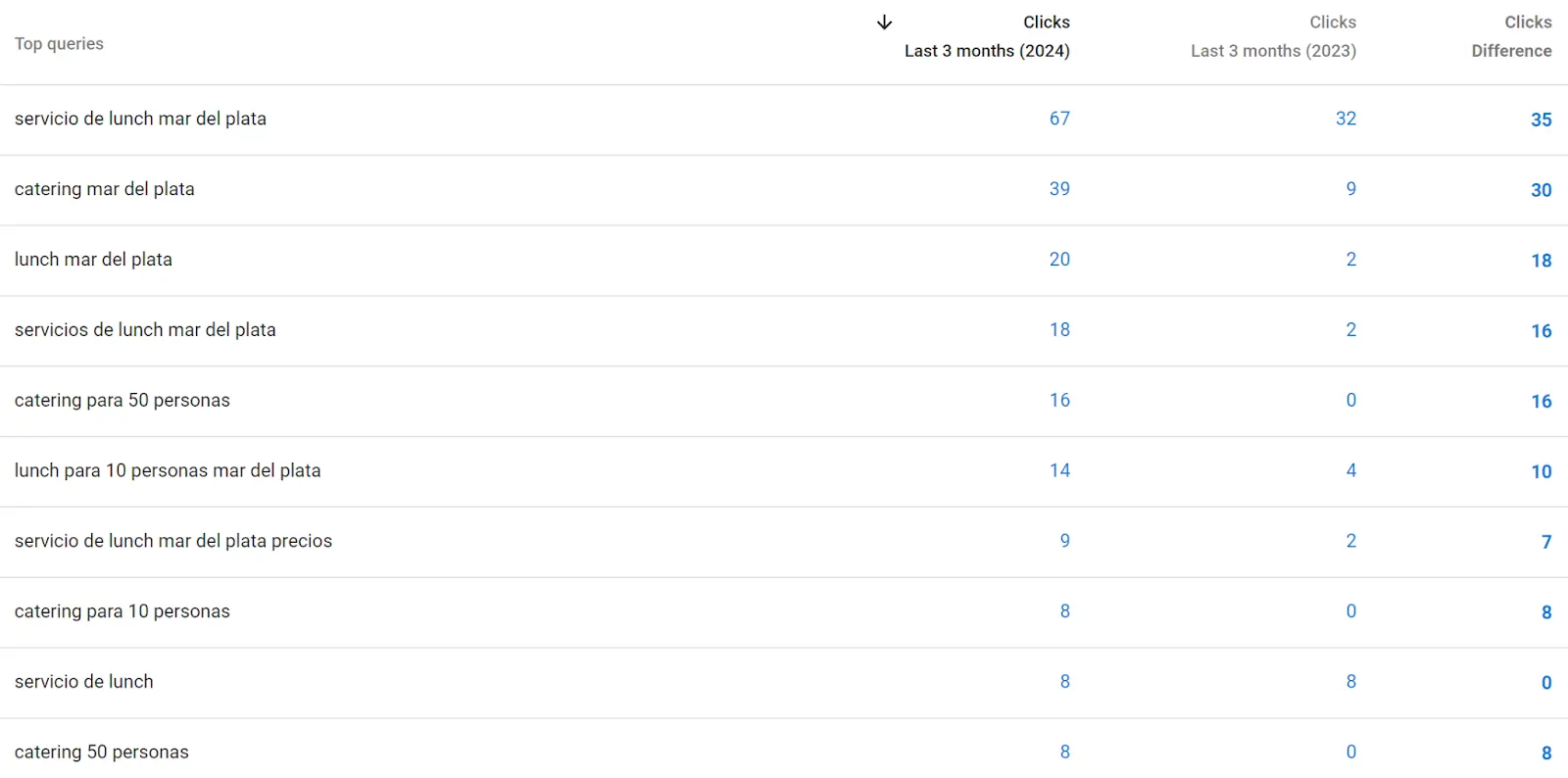
Task: Click the difference value 30
Action: [x=1541, y=190]
